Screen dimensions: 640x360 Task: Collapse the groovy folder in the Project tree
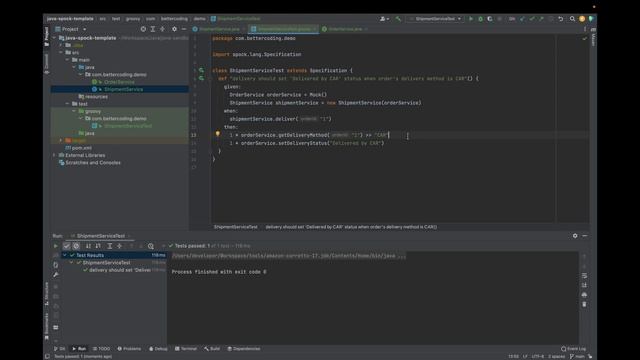coord(74,111)
